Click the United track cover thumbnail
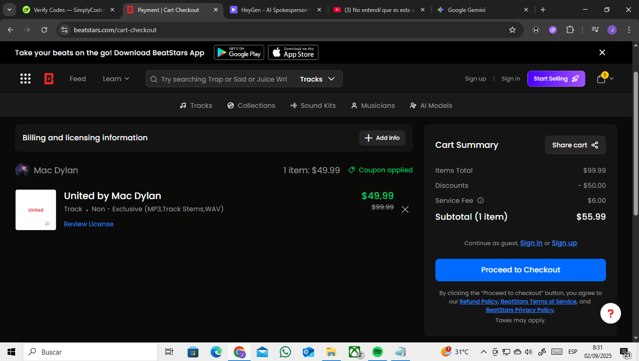This screenshot has height=361, width=639. click(x=36, y=210)
